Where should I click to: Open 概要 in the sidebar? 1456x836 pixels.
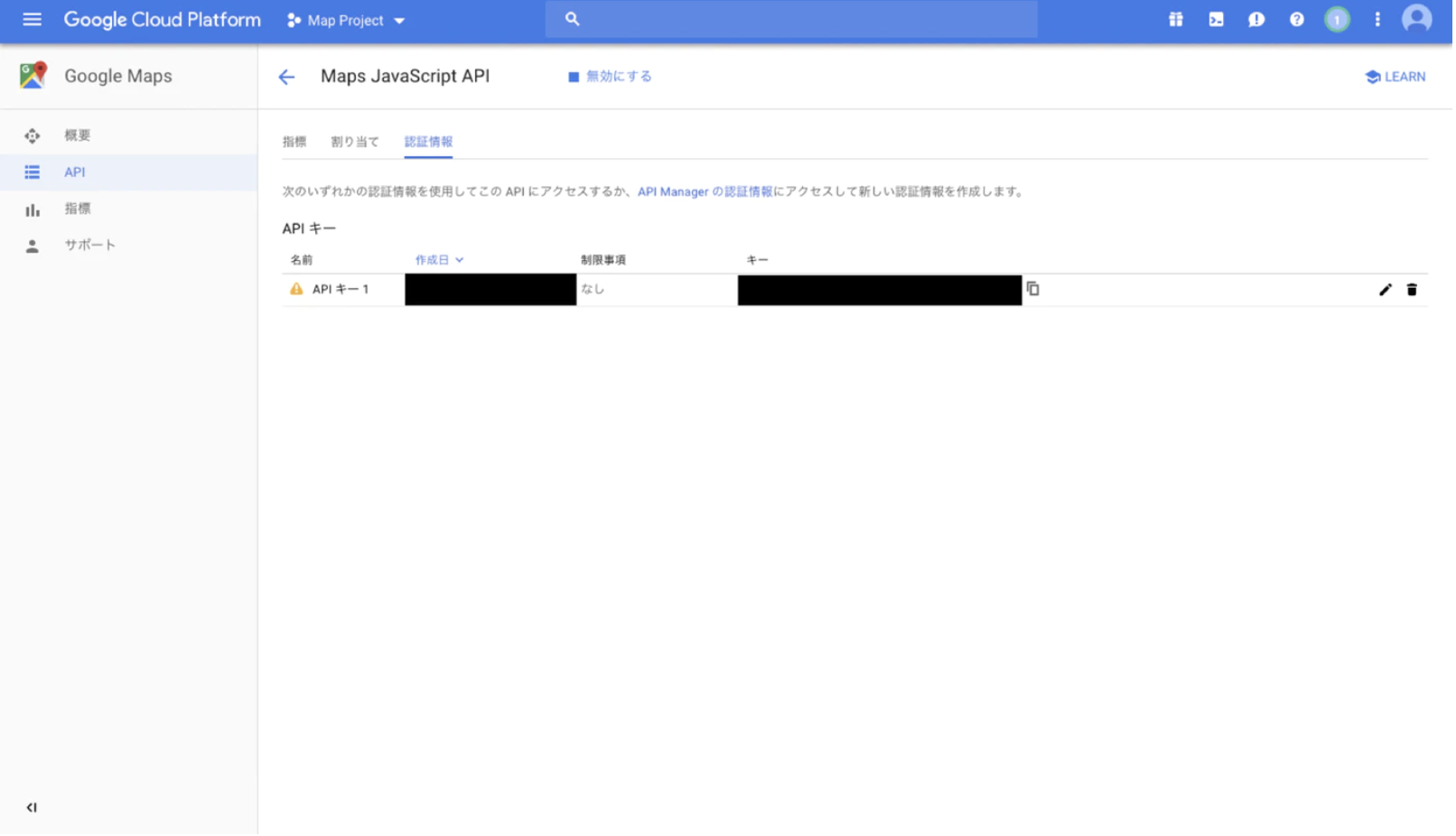[129, 136]
